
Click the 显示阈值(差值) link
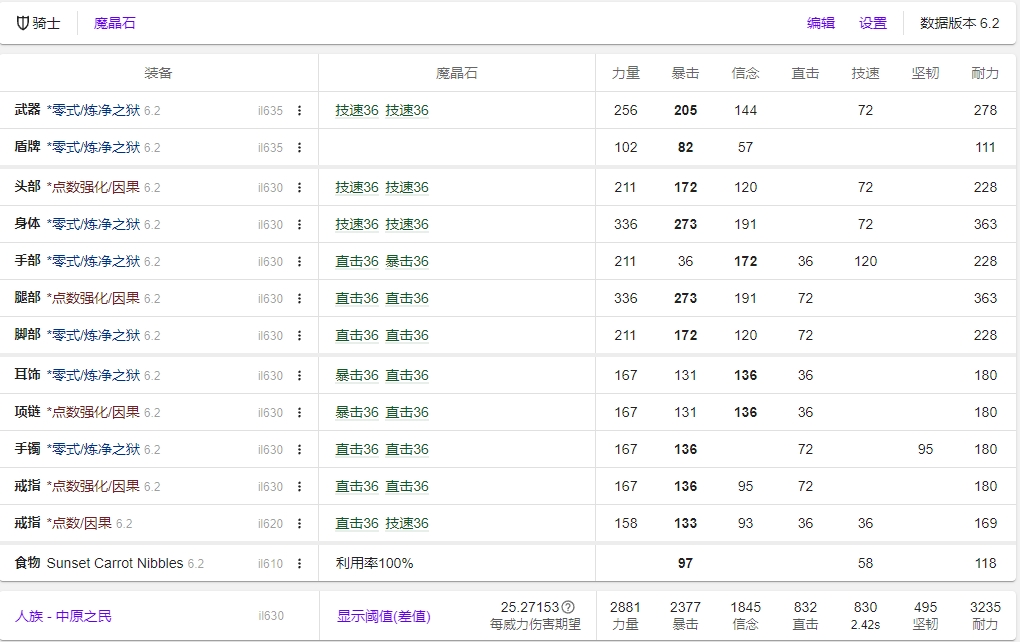click(383, 616)
